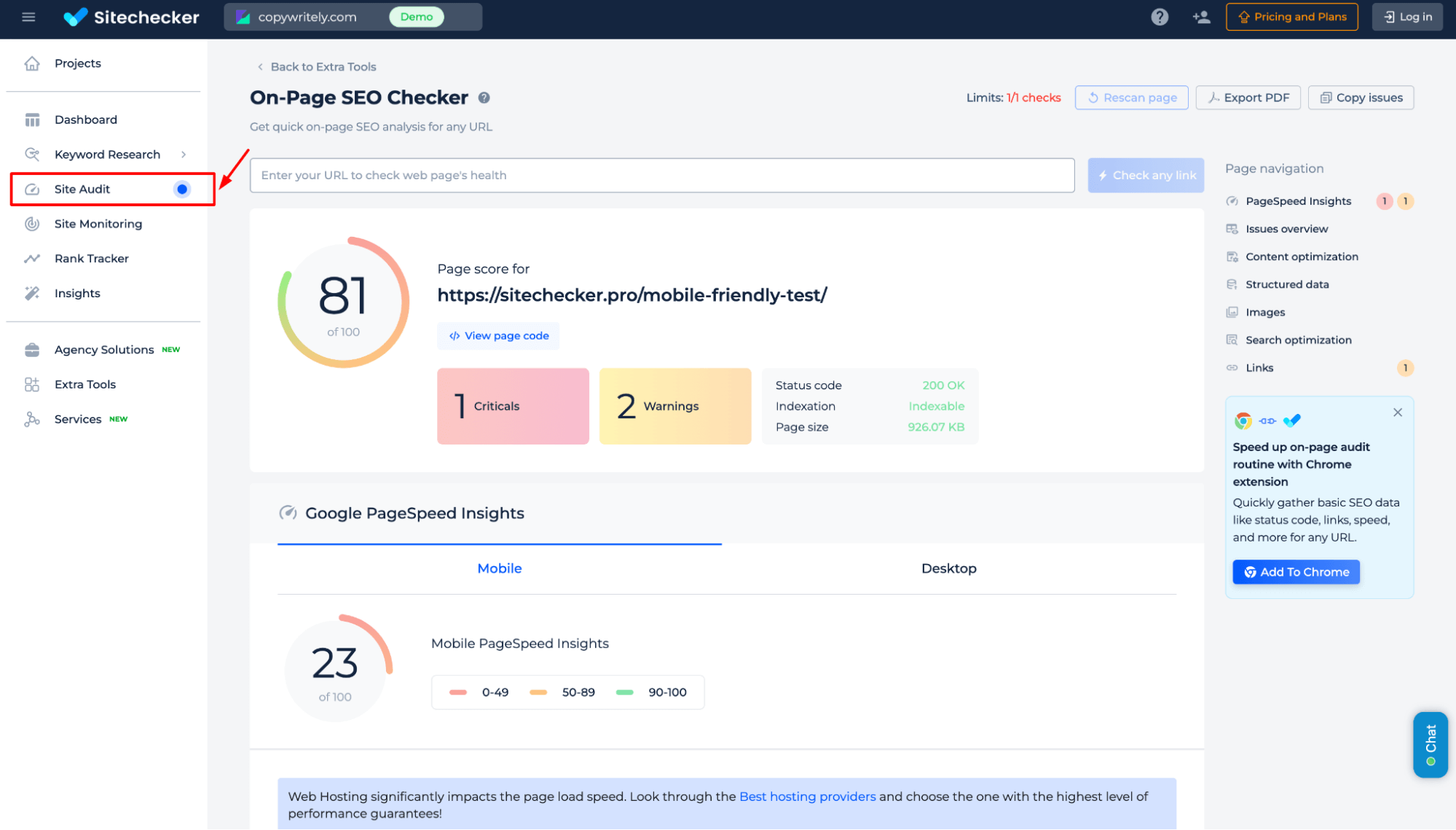Viewport: 1456px width, 830px height.
Task: Click Copy issues button
Action: coord(1361,98)
